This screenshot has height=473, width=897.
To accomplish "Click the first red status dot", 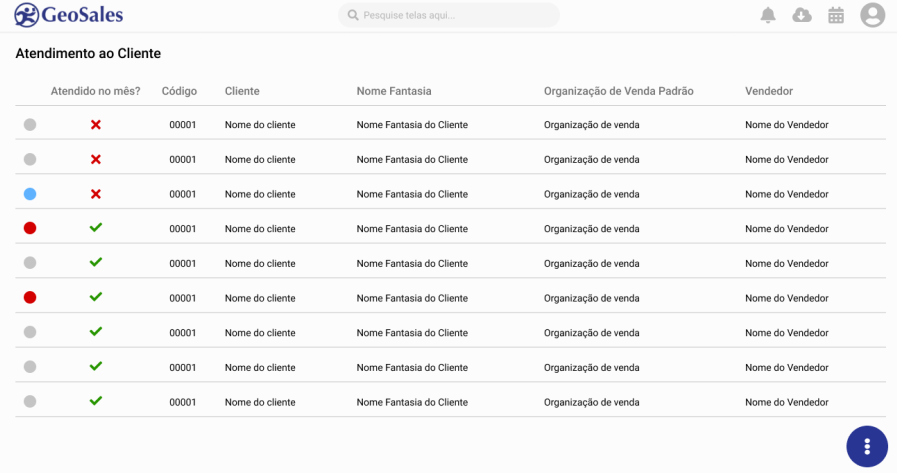I will click(x=30, y=228).
